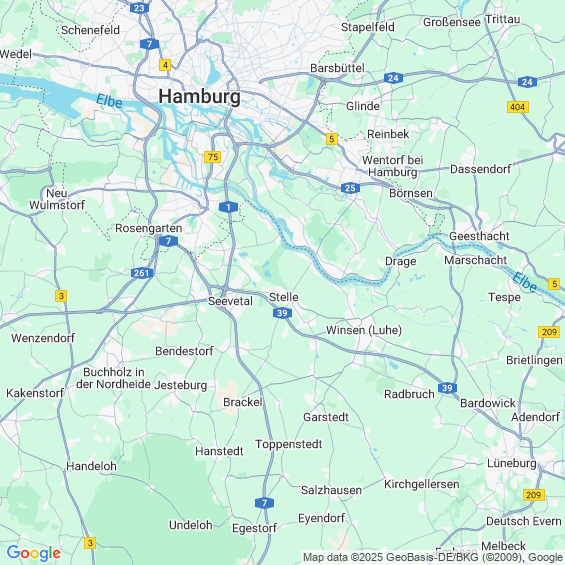
Task: Open the Google logo link
Action: coord(34,553)
